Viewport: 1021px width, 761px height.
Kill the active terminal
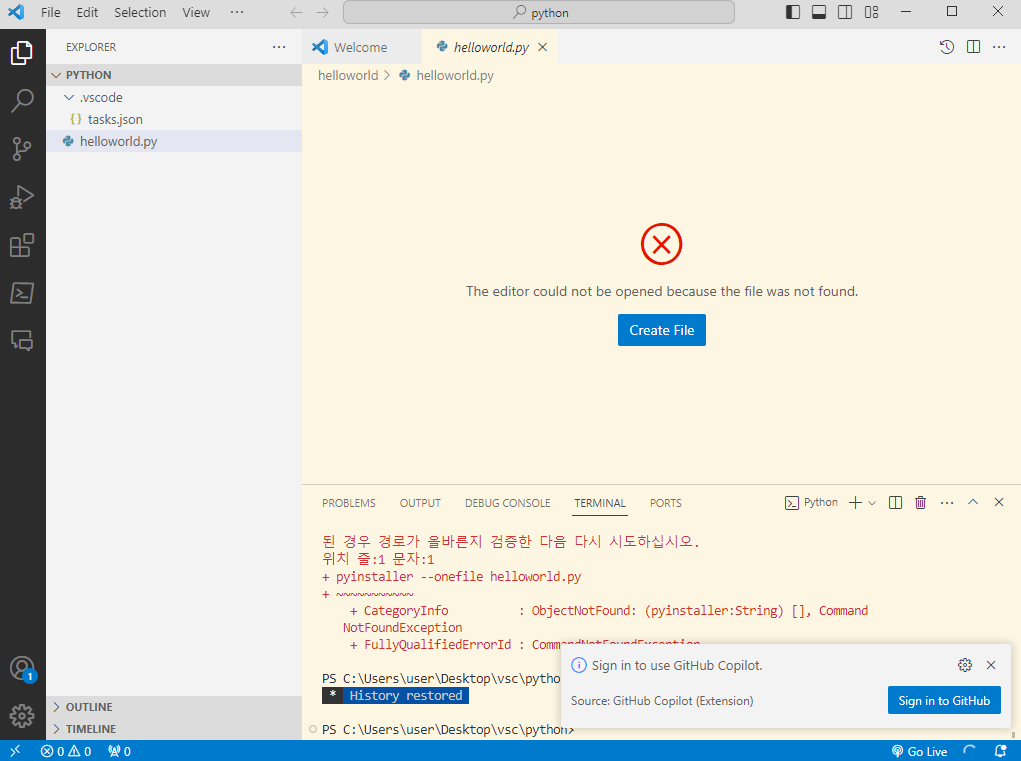pos(920,502)
